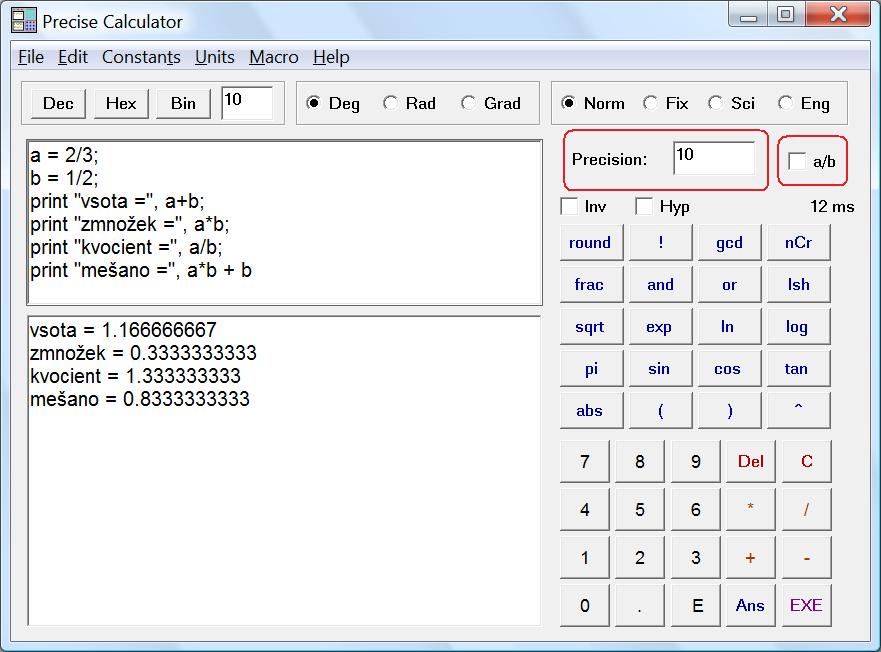
Task: Select the Rad angle mode
Action: (391, 103)
